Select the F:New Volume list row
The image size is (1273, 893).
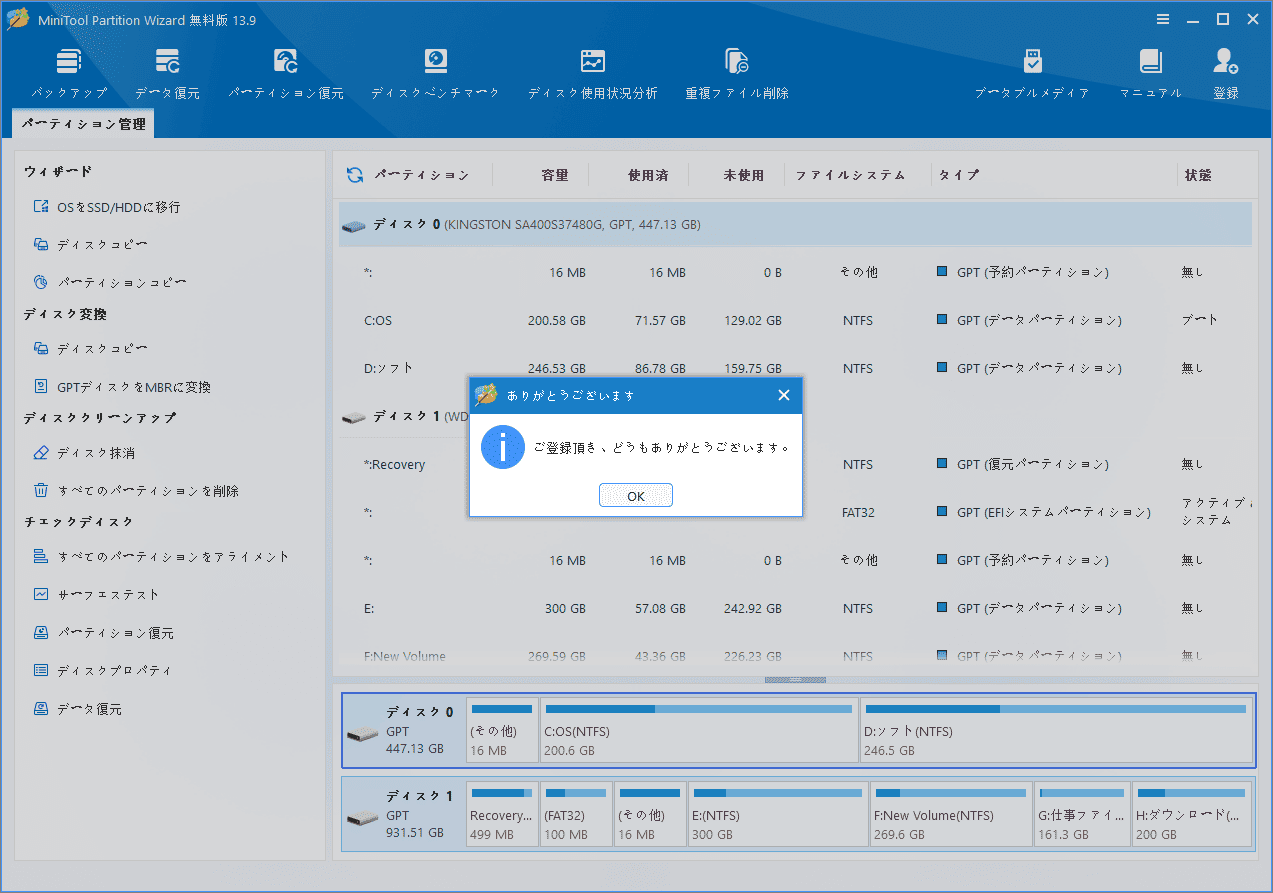795,656
